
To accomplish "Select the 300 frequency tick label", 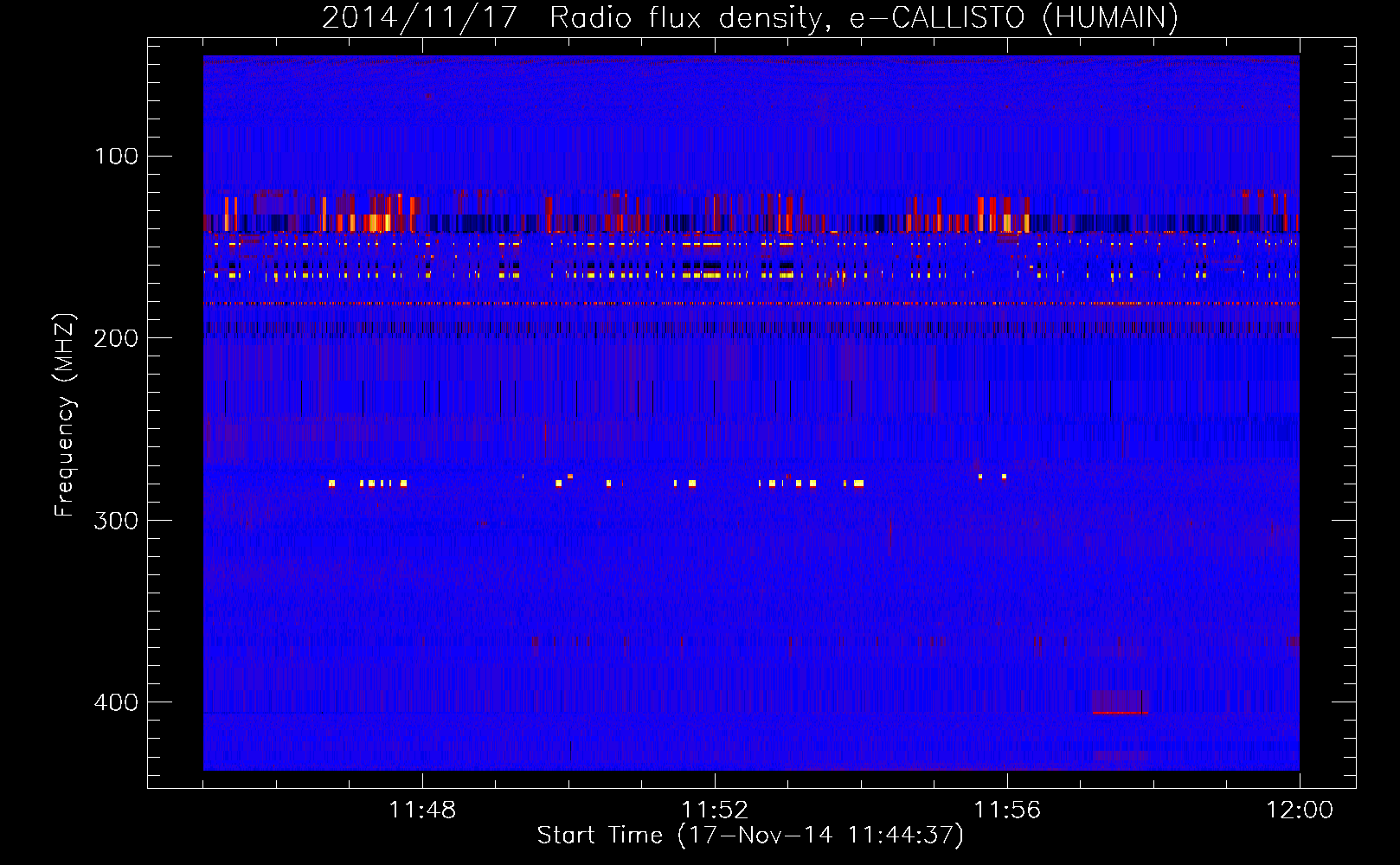I will point(116,521).
